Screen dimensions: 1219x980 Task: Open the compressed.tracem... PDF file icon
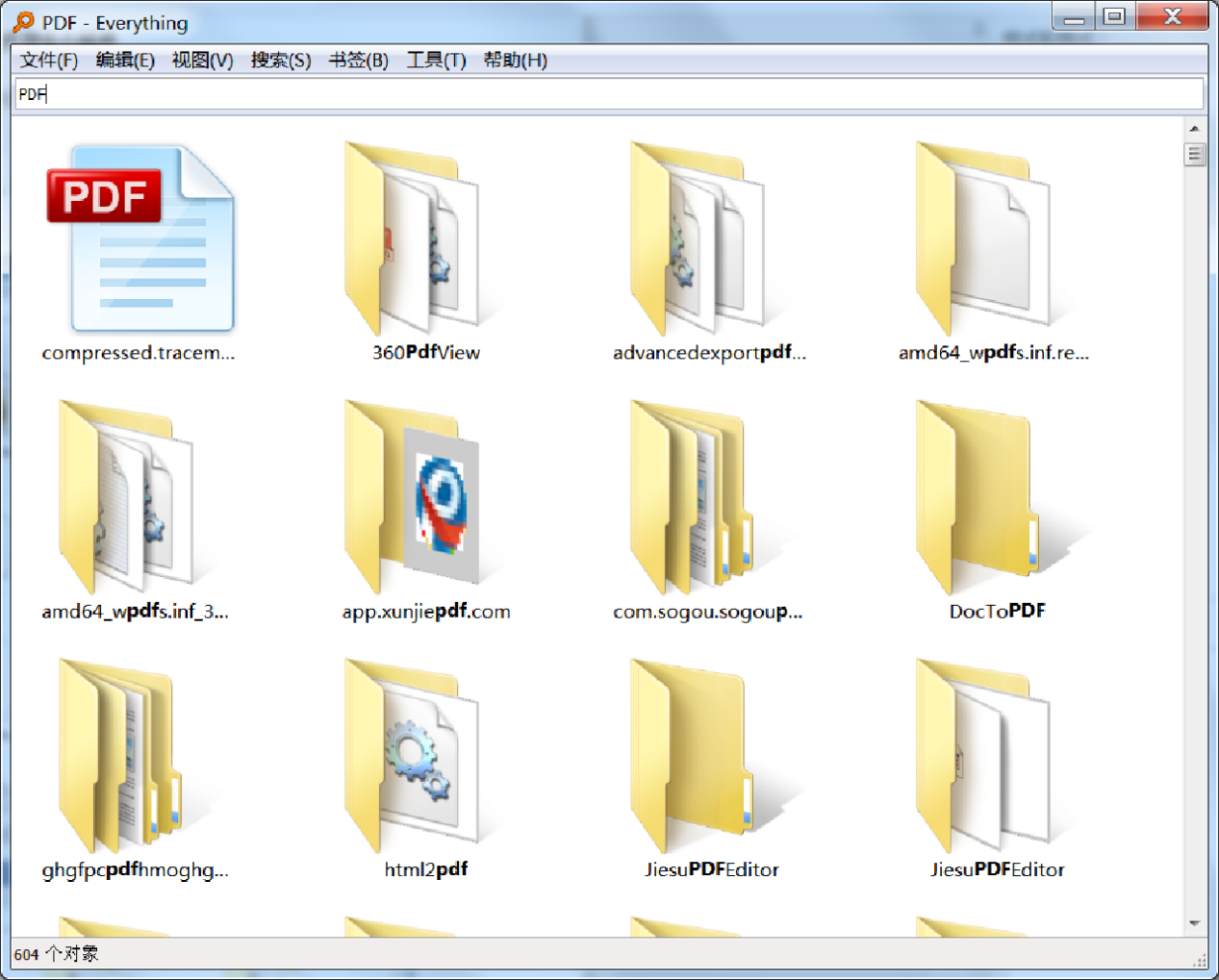pyautogui.click(x=140, y=239)
